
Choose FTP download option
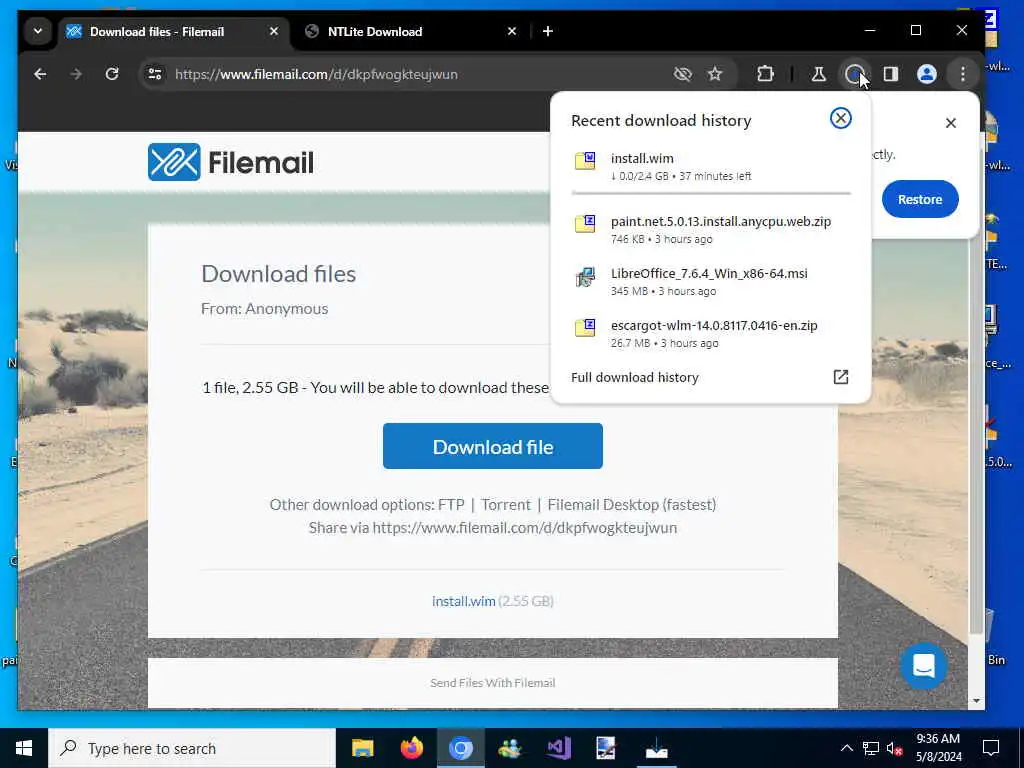(451, 505)
